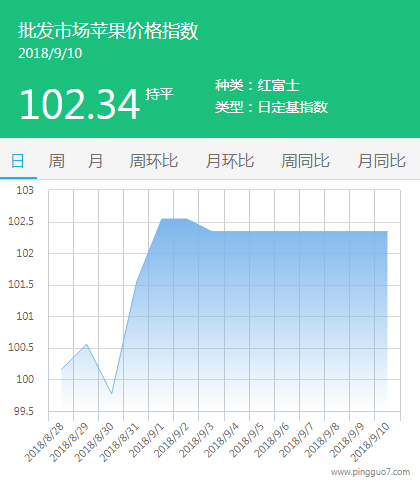The width and height of the screenshot is (420, 483).
Task: Click the y-axis label 99.5
Action: 24,411
